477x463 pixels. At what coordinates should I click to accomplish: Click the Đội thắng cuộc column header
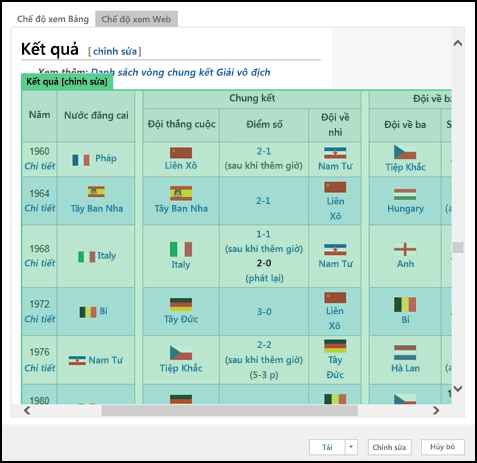[182, 124]
